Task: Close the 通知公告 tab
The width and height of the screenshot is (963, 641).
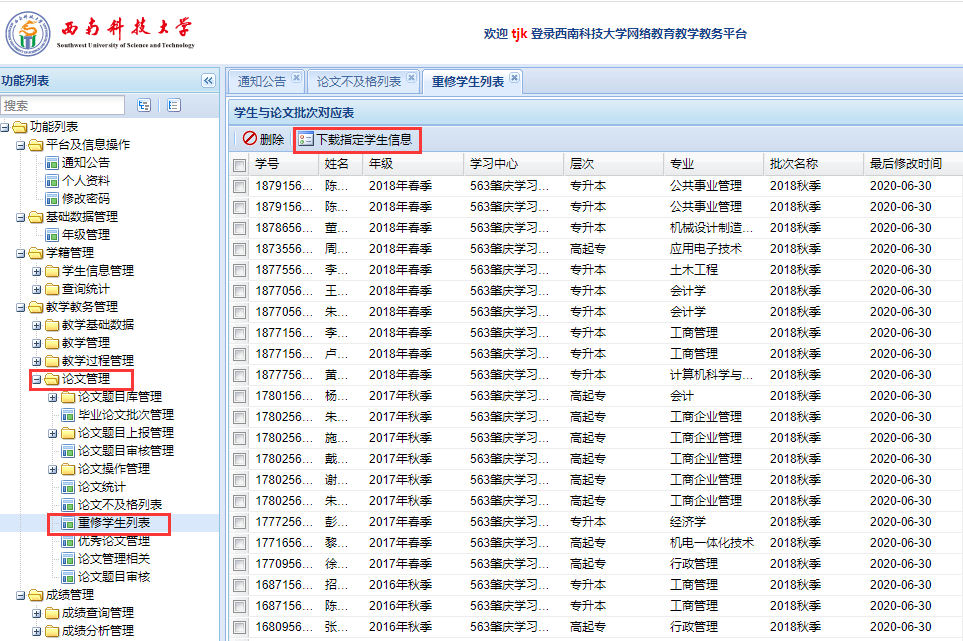Action: 295,77
